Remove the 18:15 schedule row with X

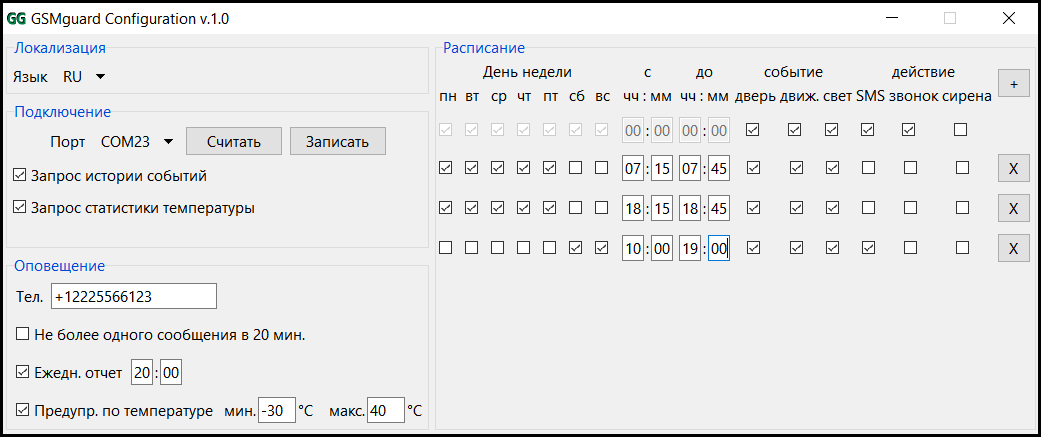click(1013, 208)
